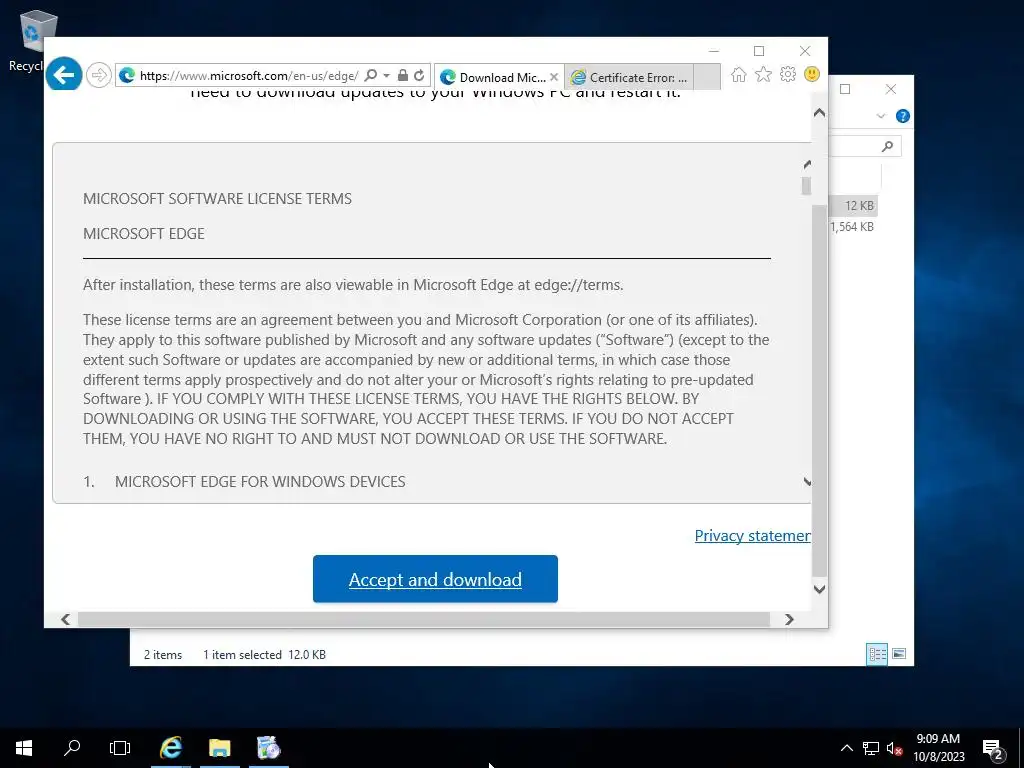
Task: Click the page scroll up arrow
Action: pyautogui.click(x=820, y=113)
